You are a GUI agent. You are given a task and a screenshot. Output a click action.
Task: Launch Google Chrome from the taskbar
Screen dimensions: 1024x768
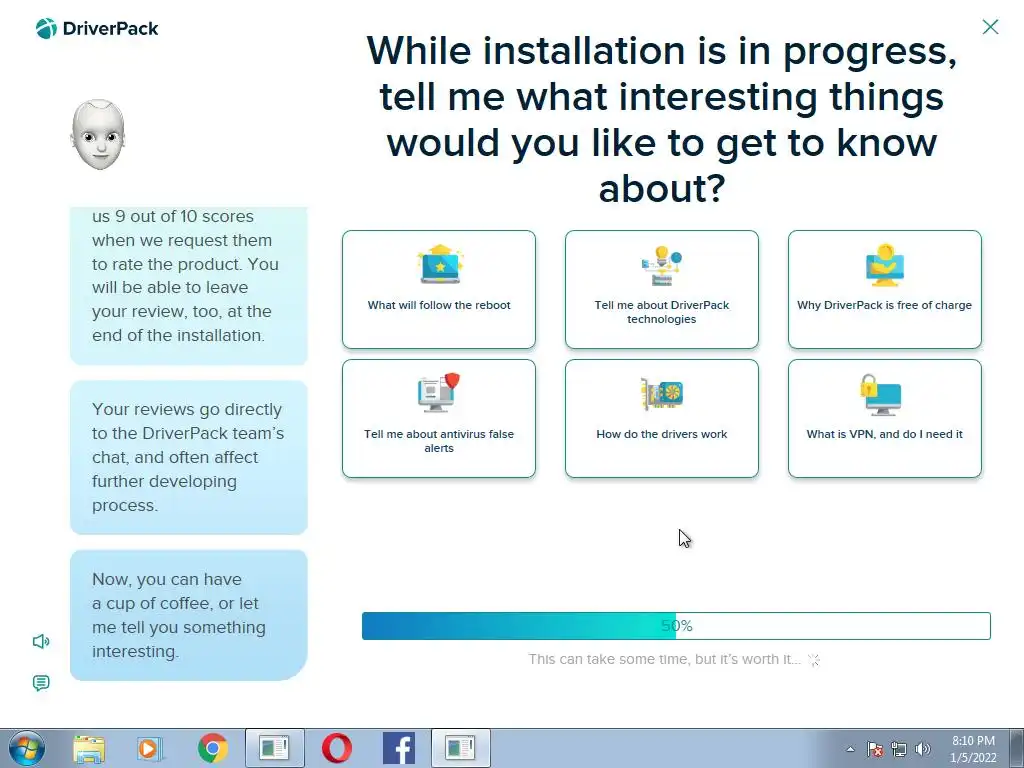pos(212,748)
